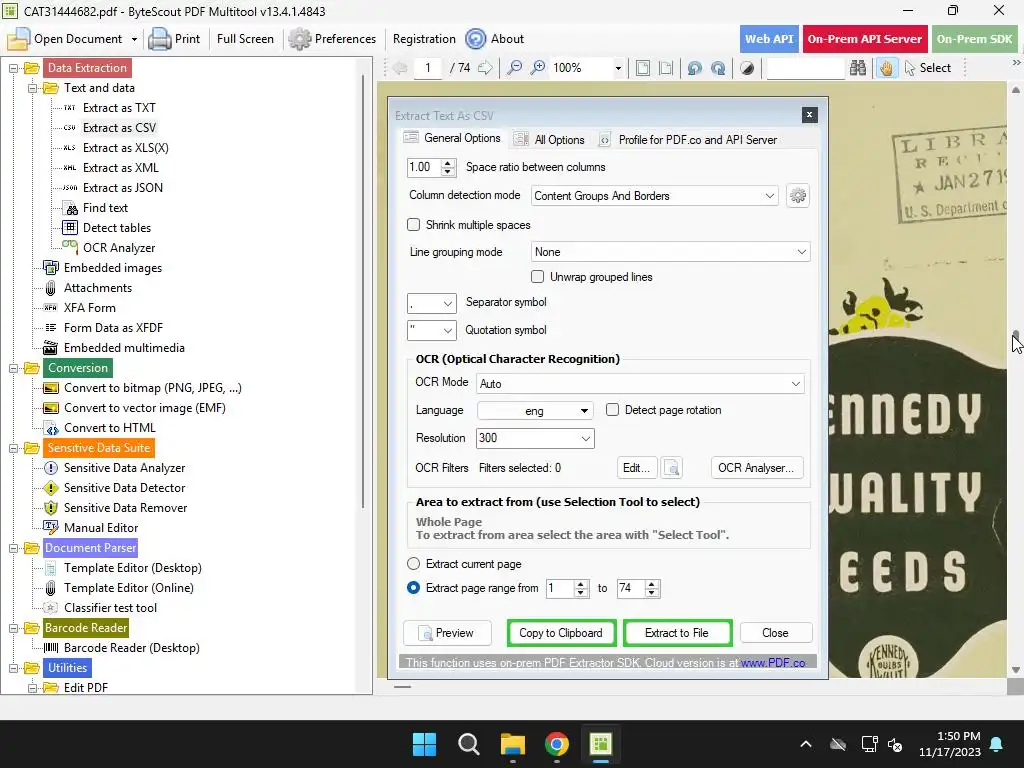Image resolution: width=1024 pixels, height=768 pixels.
Task: Switch to General Options tab
Action: pos(452,138)
